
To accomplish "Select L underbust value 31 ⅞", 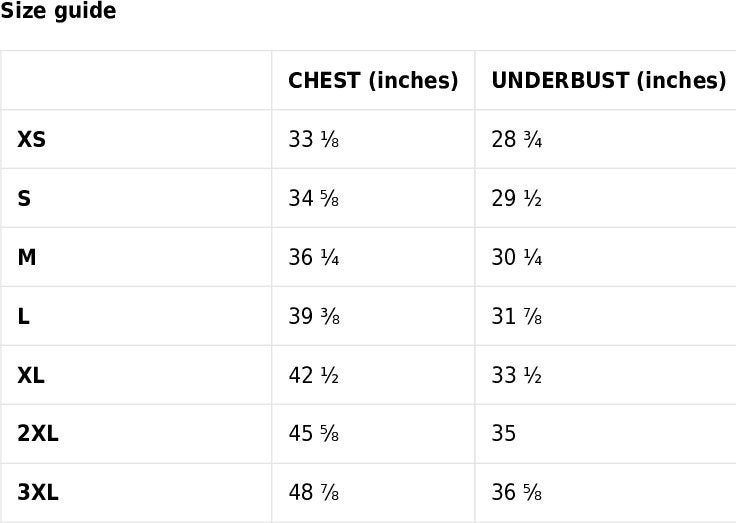I will click(x=517, y=316).
